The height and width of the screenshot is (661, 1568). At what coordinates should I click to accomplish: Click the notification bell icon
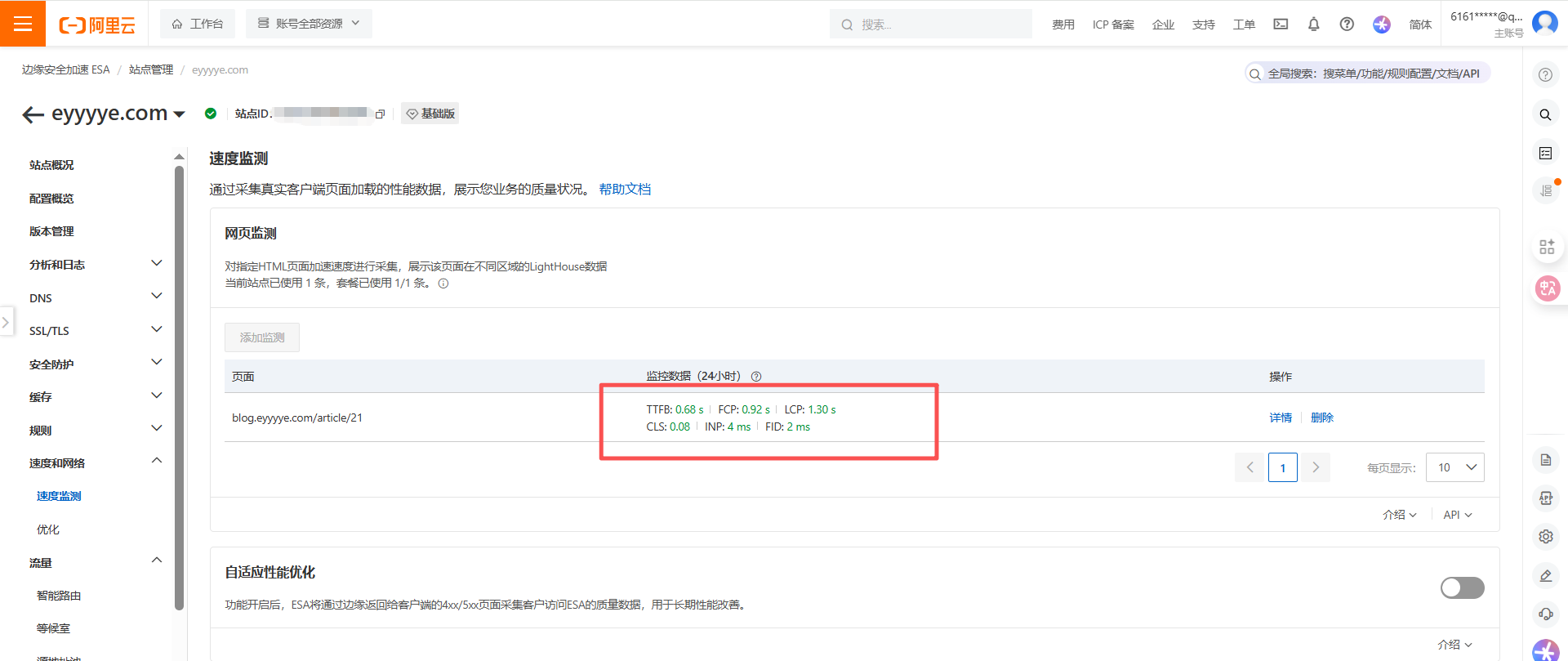pyautogui.click(x=1313, y=25)
